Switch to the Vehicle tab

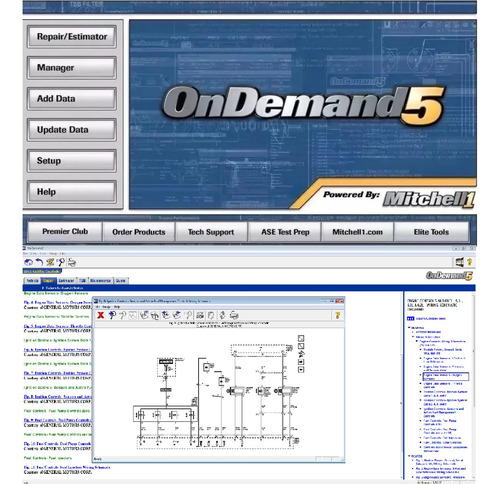pos(32,281)
